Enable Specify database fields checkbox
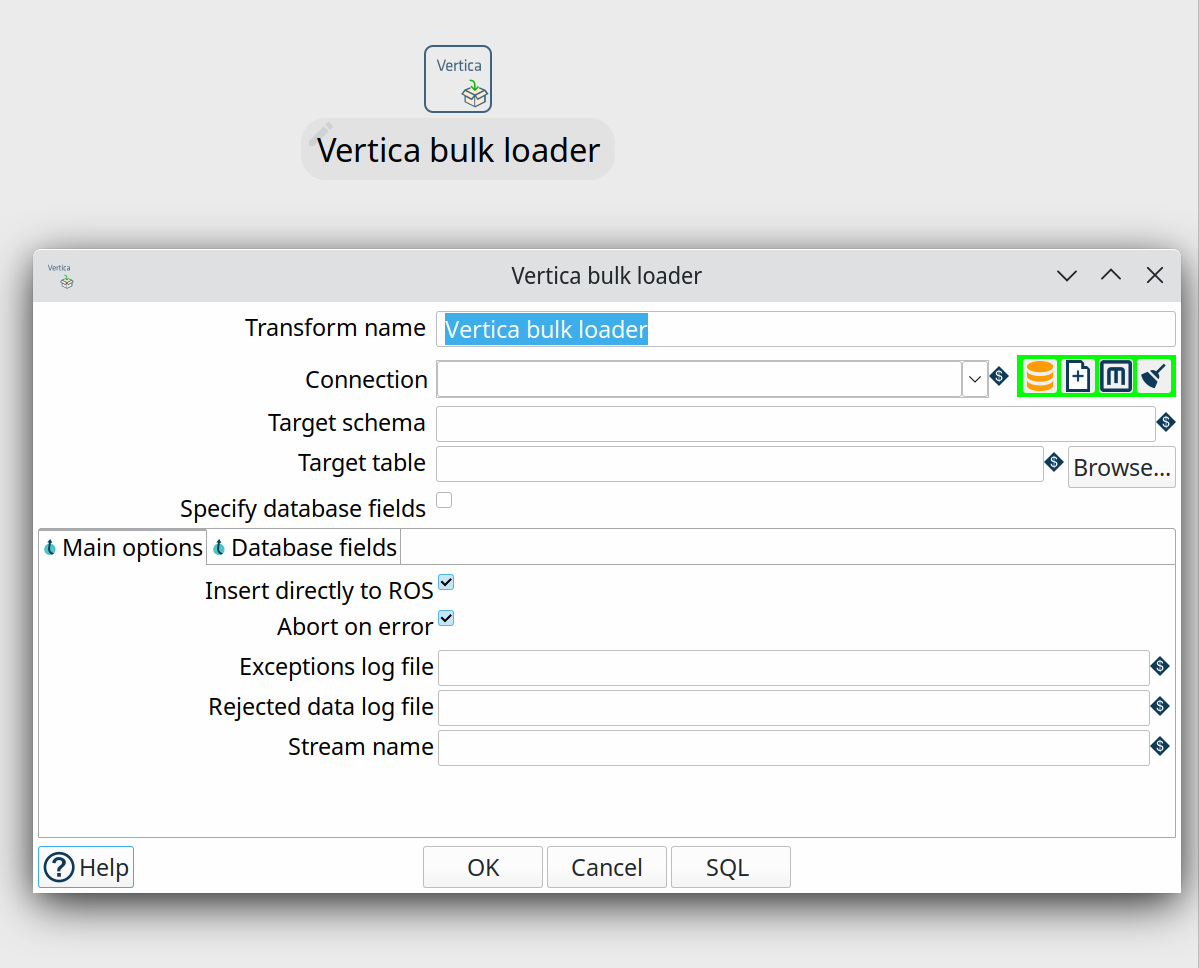Screen dimensions: 1199x968 coord(444,501)
